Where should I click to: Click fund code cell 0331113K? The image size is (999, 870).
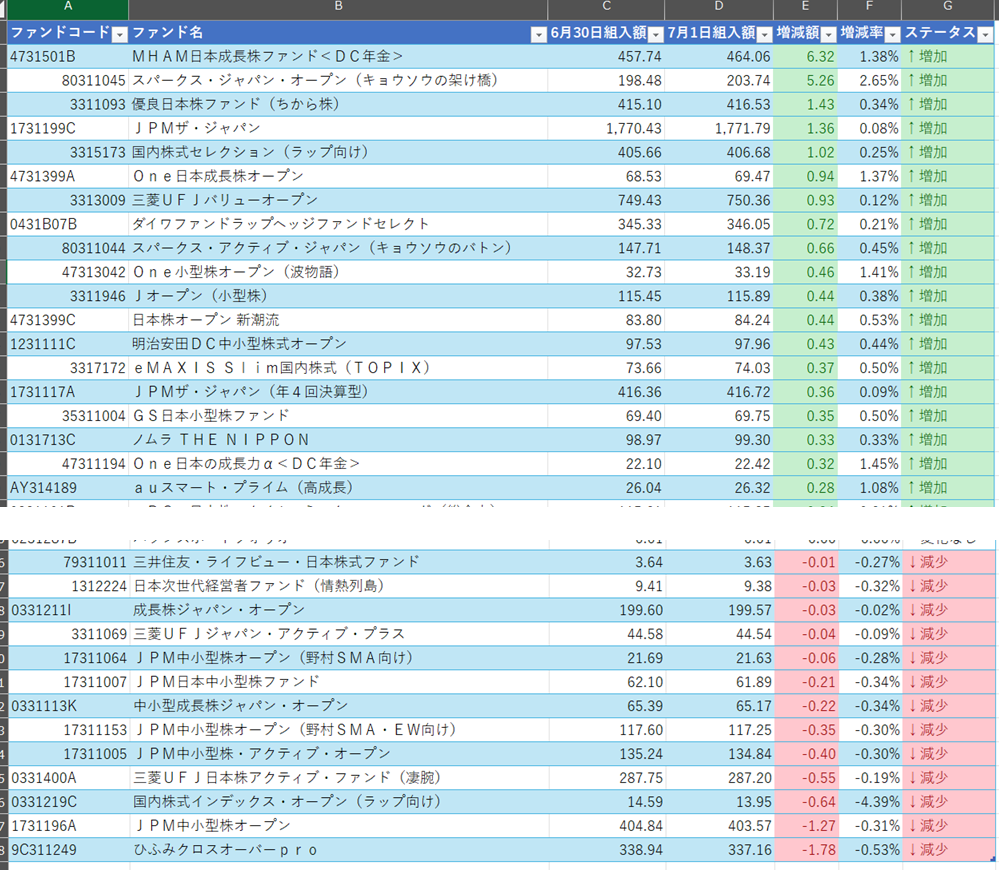click(69, 706)
